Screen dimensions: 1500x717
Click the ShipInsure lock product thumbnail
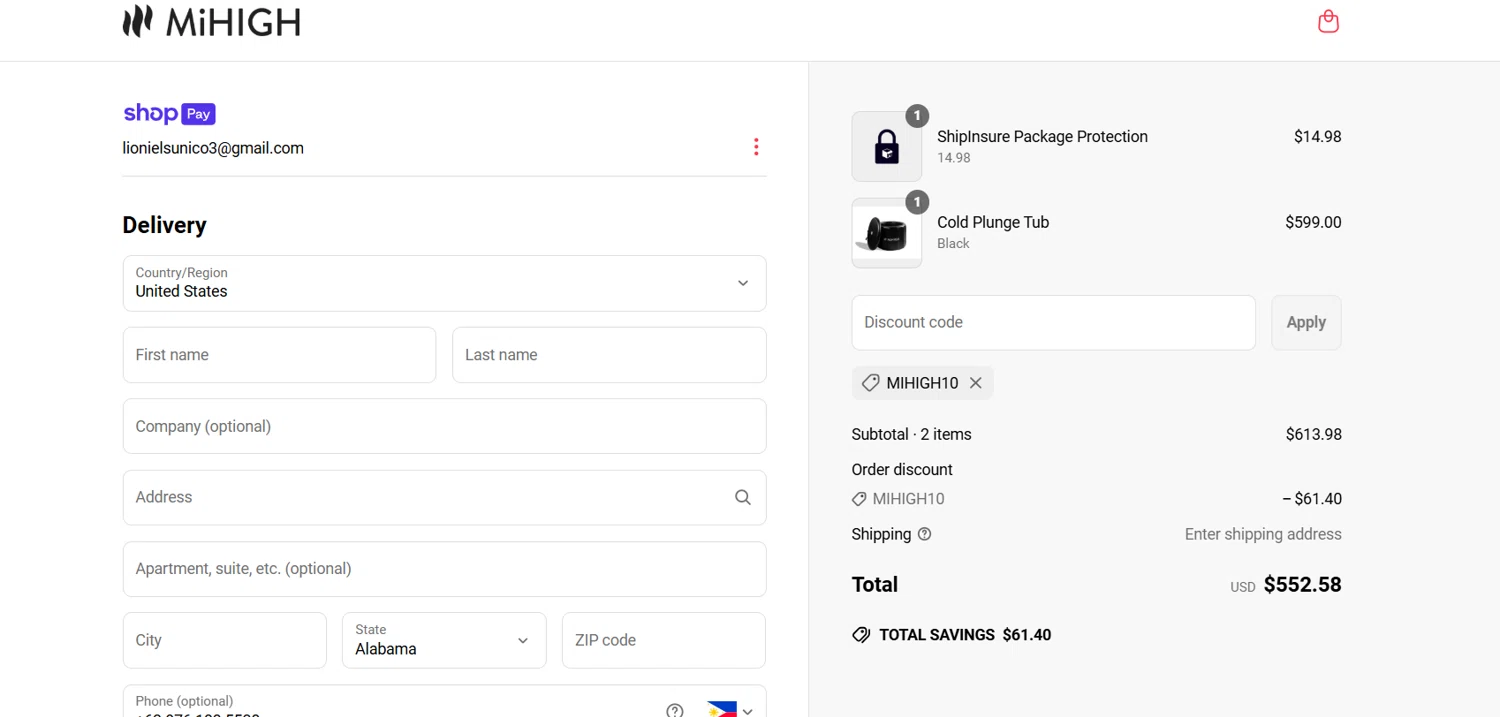pos(887,146)
